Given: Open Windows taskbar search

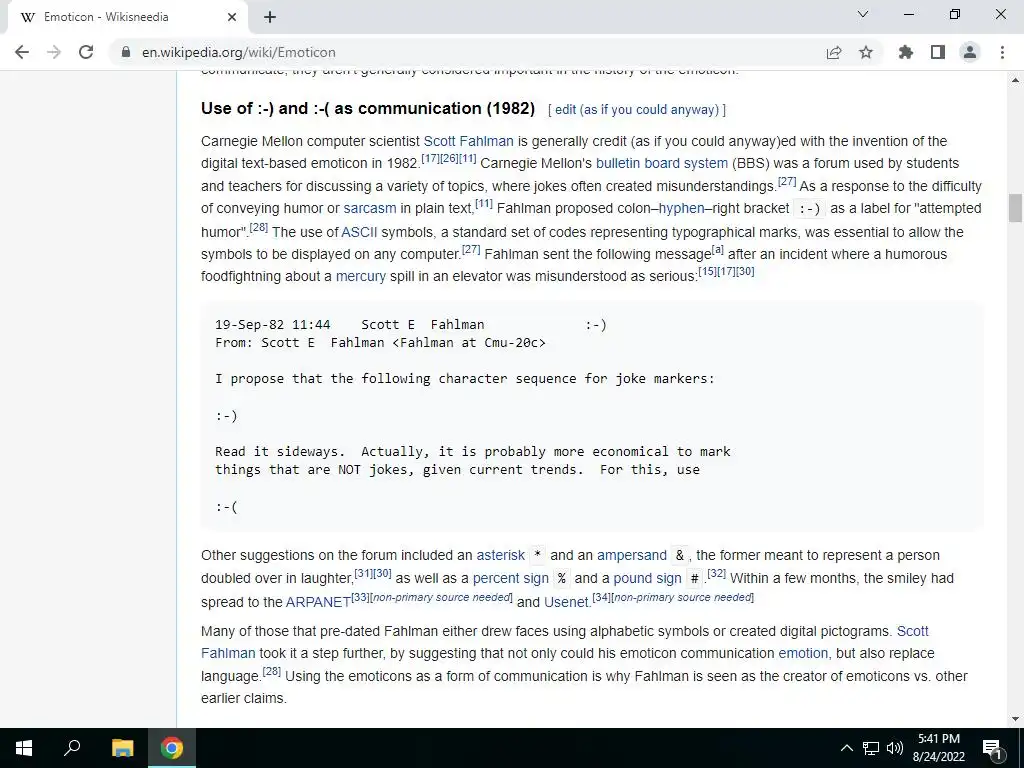Looking at the screenshot, I should click(72, 748).
